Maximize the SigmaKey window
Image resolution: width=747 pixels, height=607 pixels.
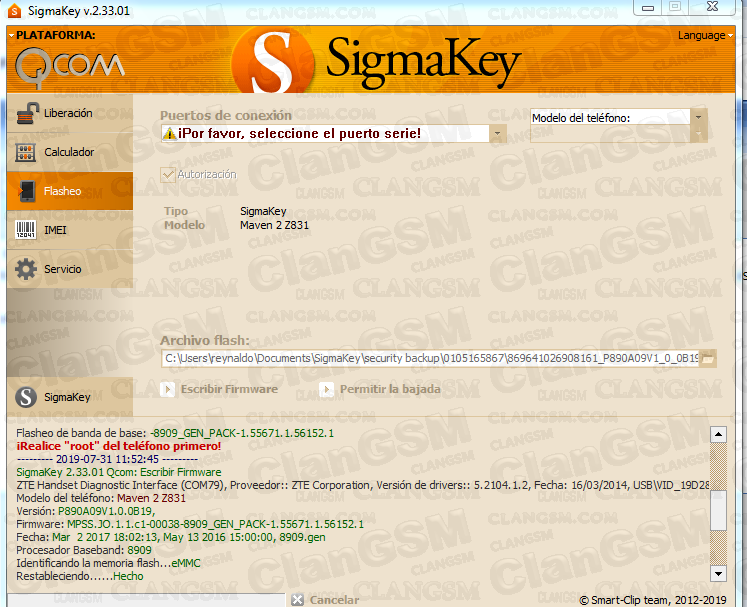coord(675,7)
